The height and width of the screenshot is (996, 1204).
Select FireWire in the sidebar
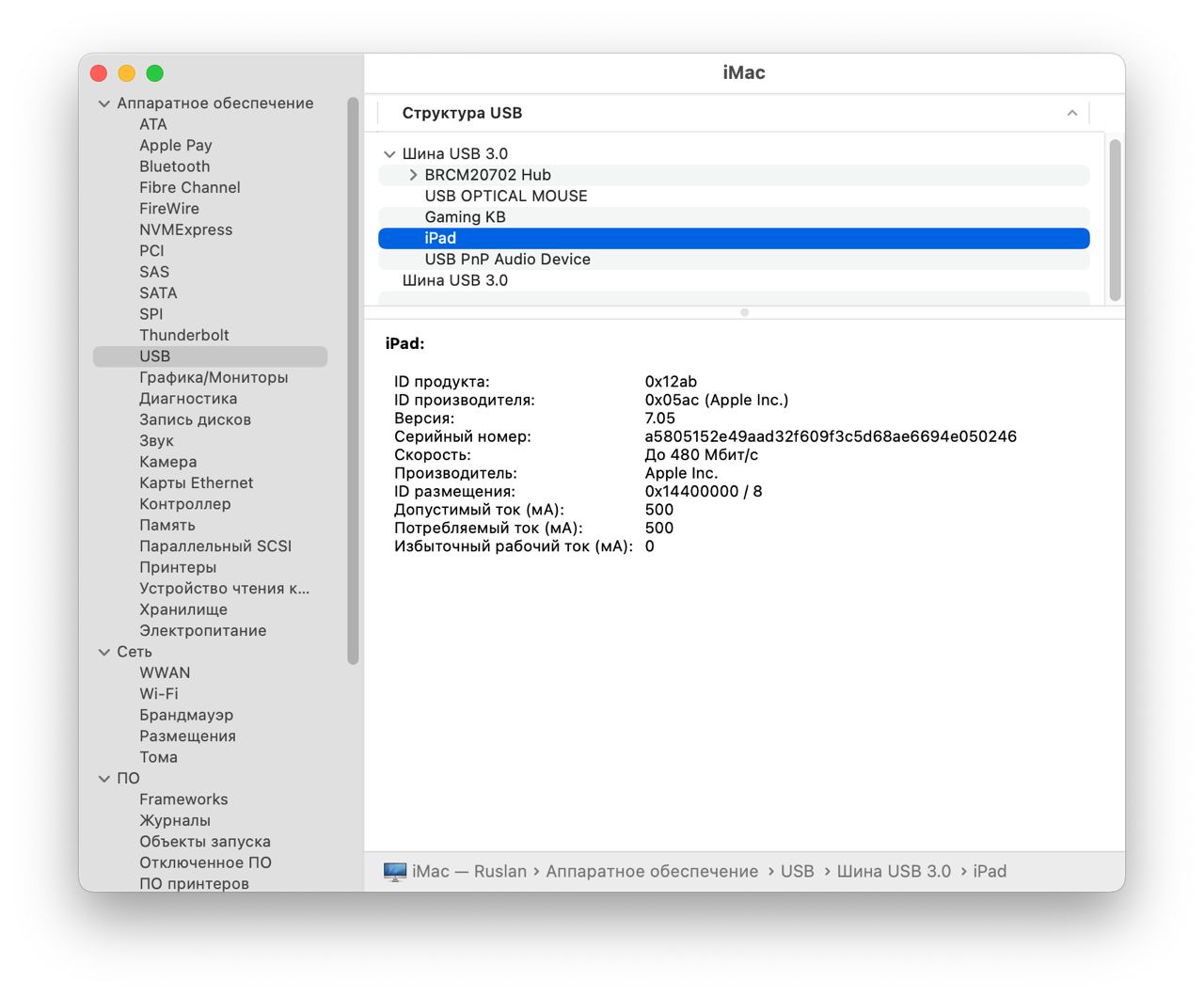pos(169,209)
